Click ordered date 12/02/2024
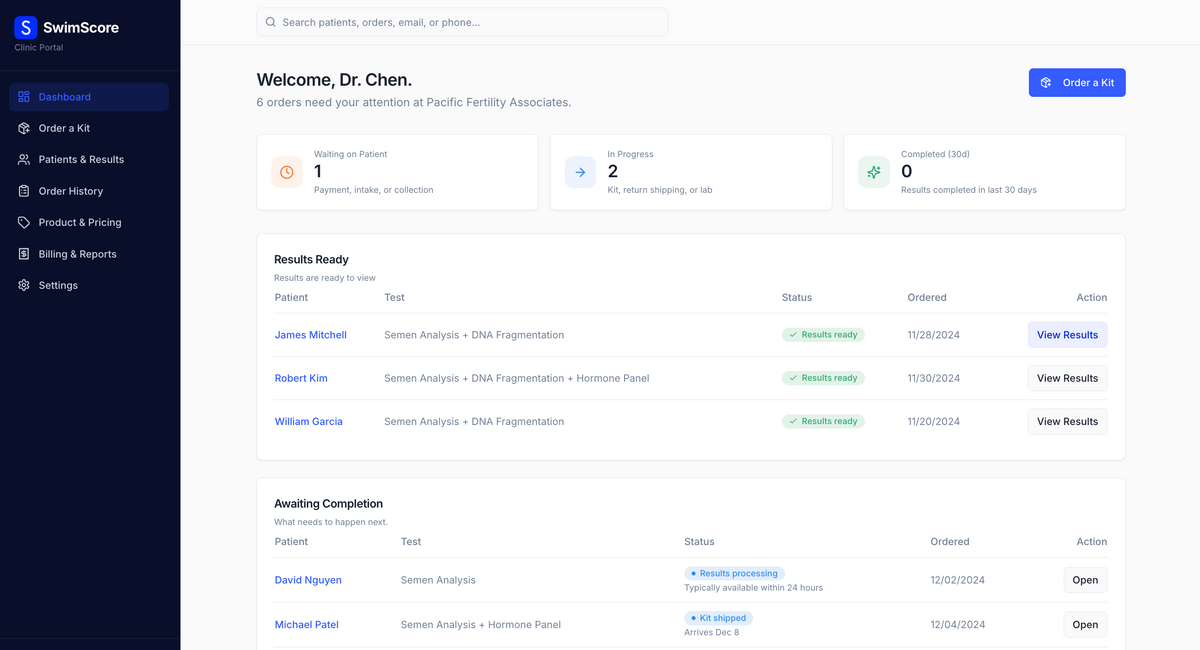Screen dimensions: 1200x650 [x=957, y=580]
